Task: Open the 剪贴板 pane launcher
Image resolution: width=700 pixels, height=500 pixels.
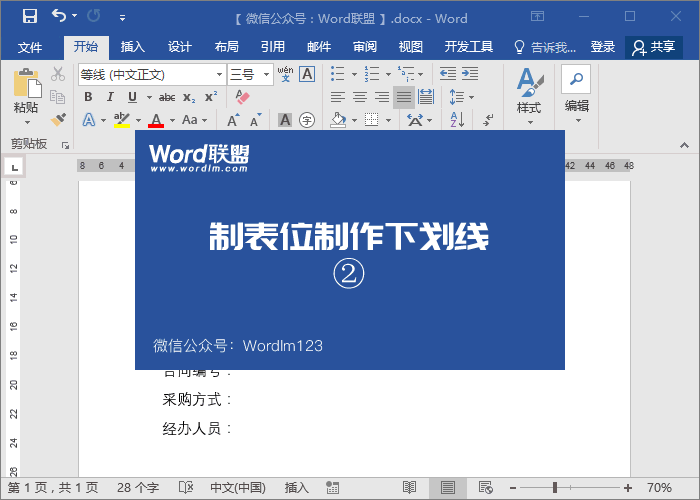Action: (x=66, y=145)
